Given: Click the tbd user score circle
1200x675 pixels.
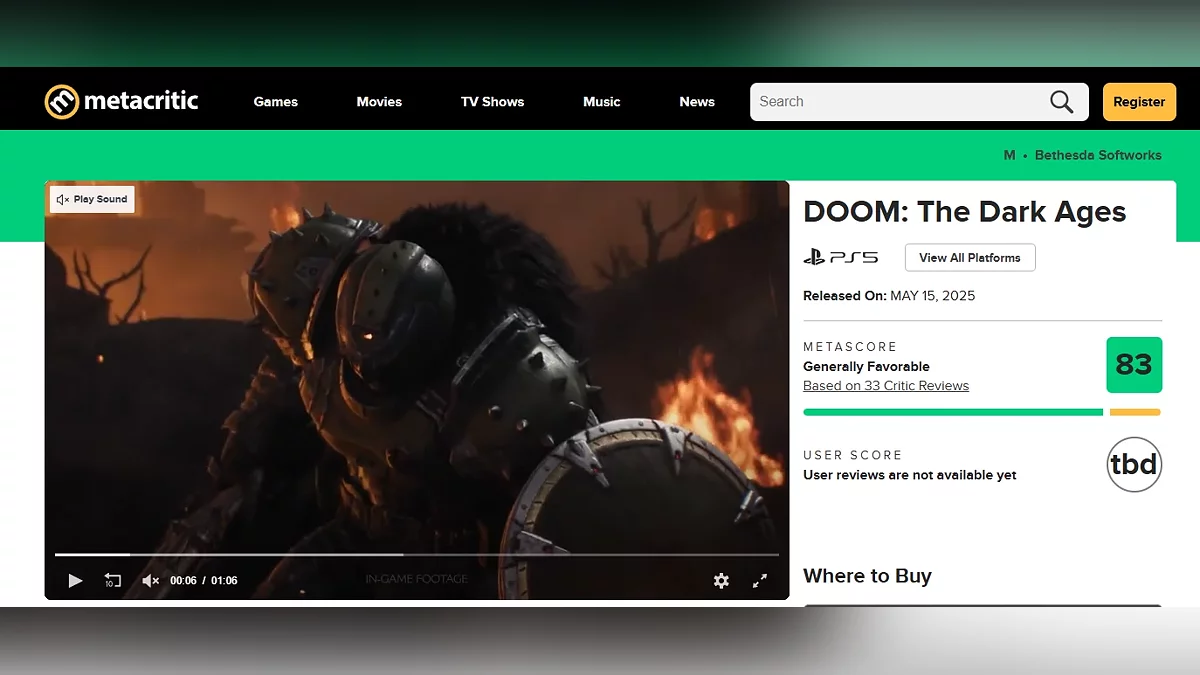Looking at the screenshot, I should pos(1134,465).
